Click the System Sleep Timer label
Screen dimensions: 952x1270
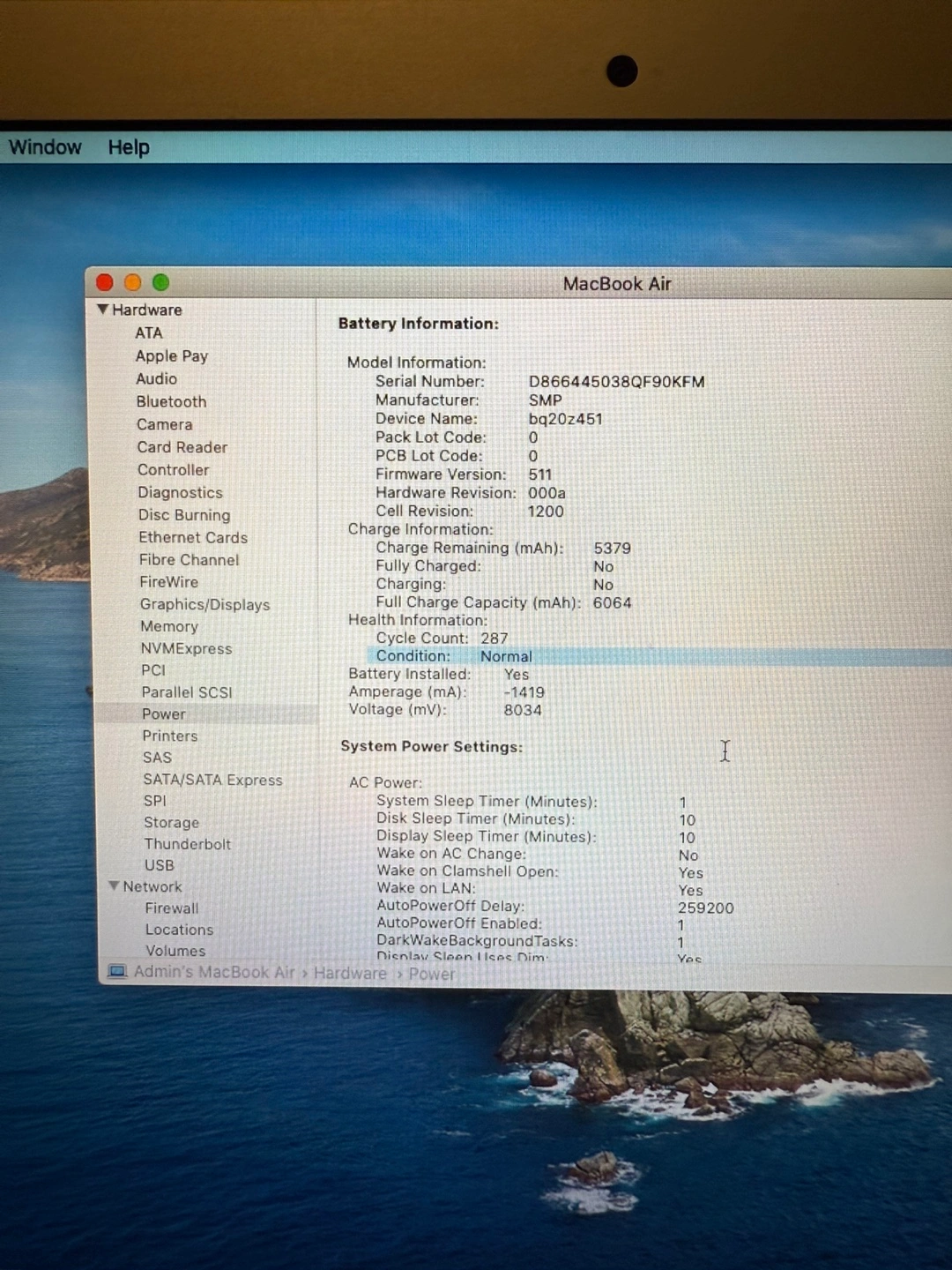tap(487, 801)
